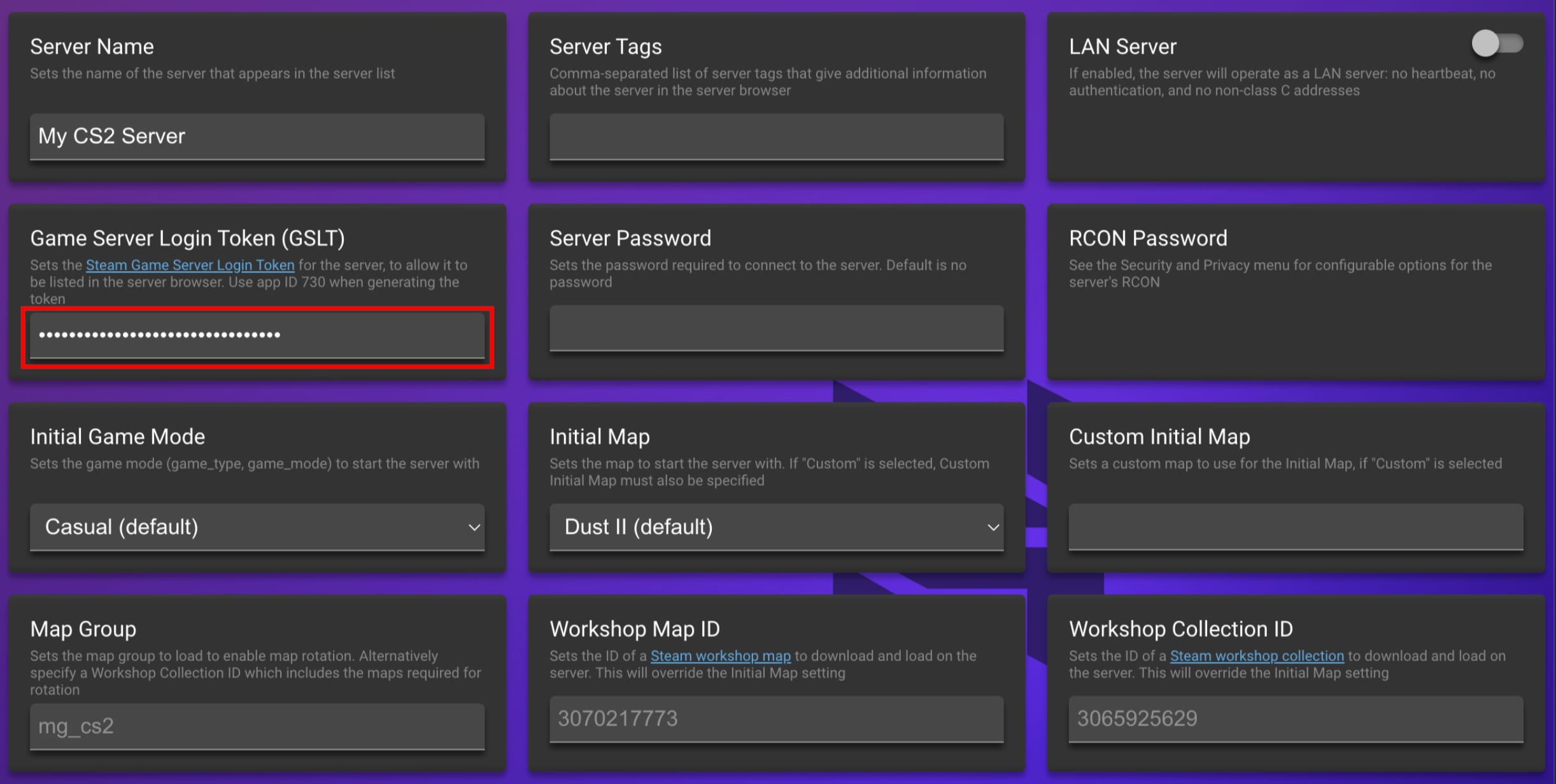Click the RCON Password card heading
The width and height of the screenshot is (1556, 784).
coord(1147,238)
